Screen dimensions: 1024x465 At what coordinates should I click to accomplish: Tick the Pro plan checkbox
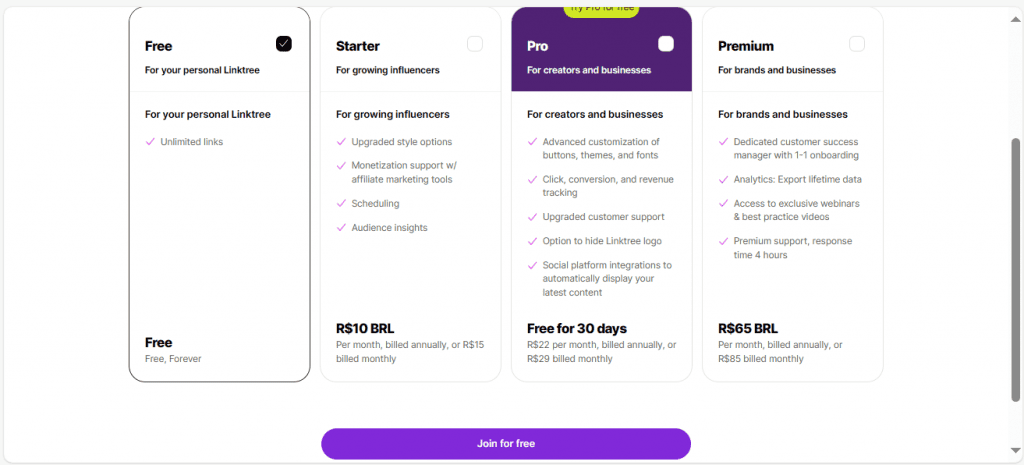click(666, 44)
